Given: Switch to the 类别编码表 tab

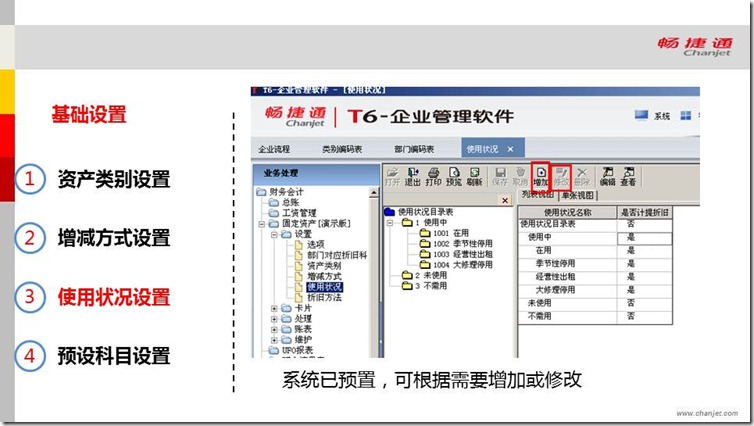Looking at the screenshot, I should 342,149.
